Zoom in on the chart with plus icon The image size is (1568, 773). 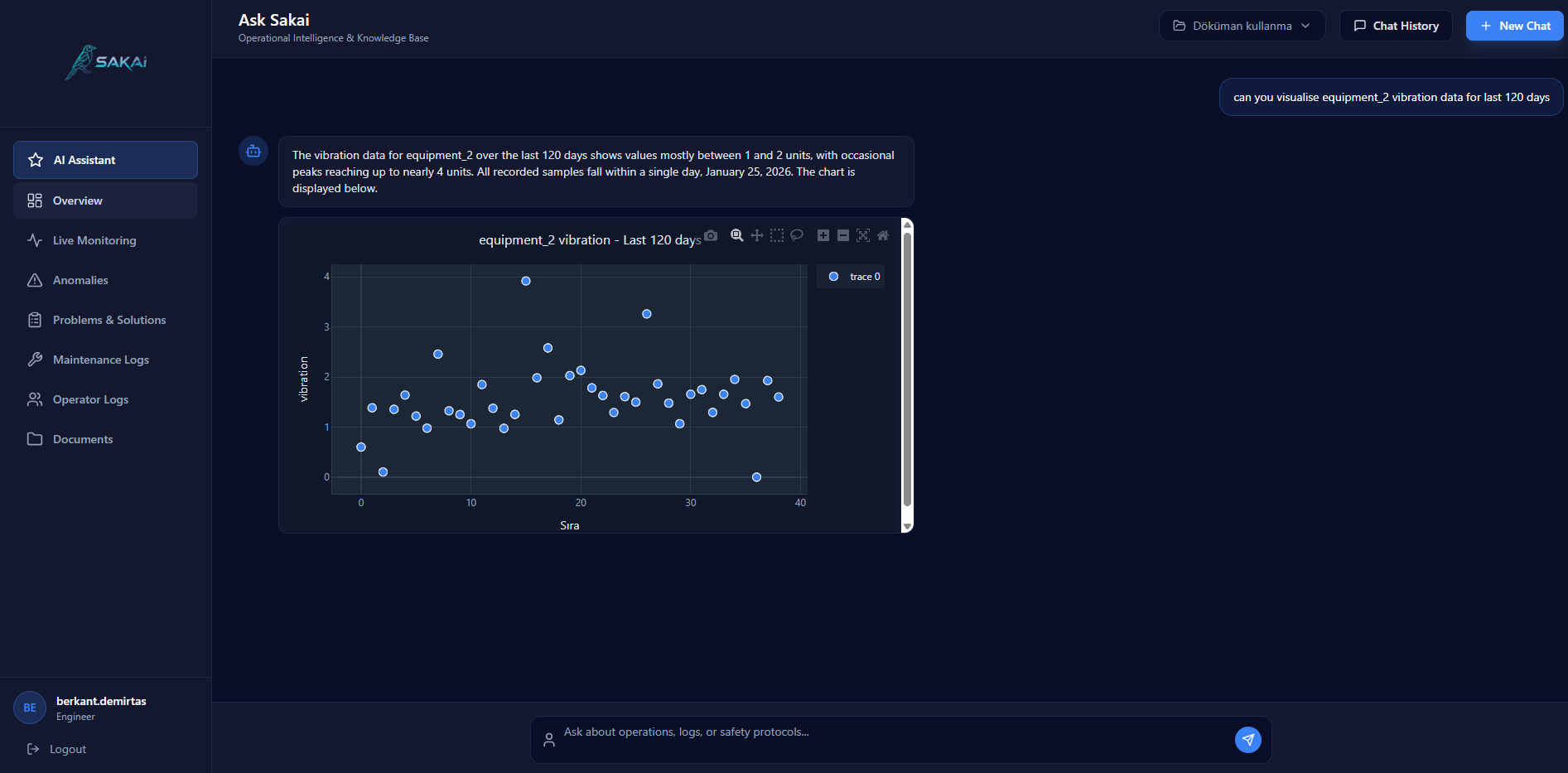823,235
